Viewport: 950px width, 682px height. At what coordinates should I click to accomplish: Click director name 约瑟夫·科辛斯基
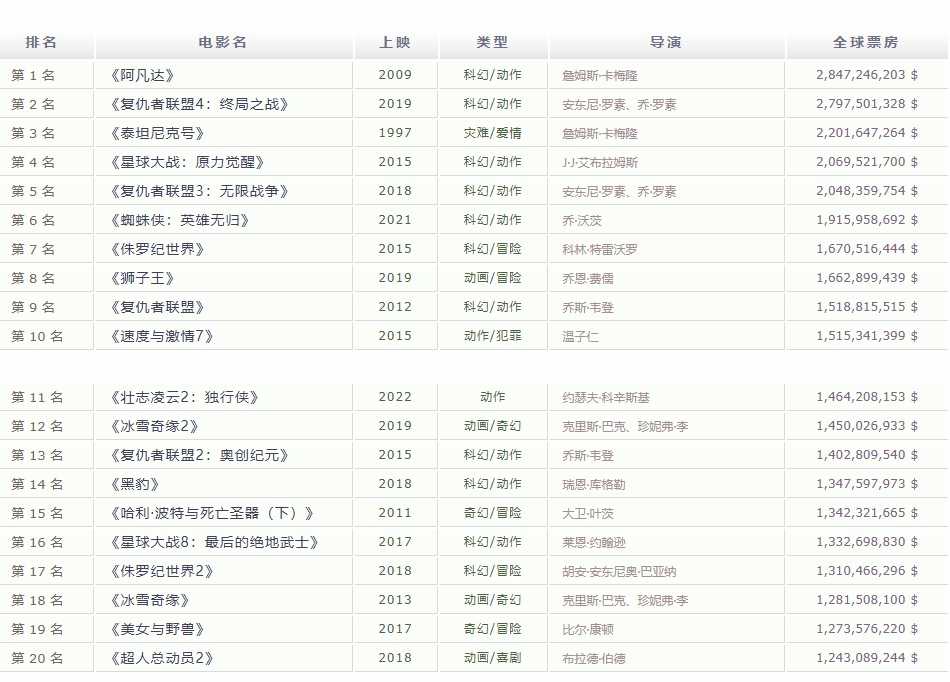point(606,398)
